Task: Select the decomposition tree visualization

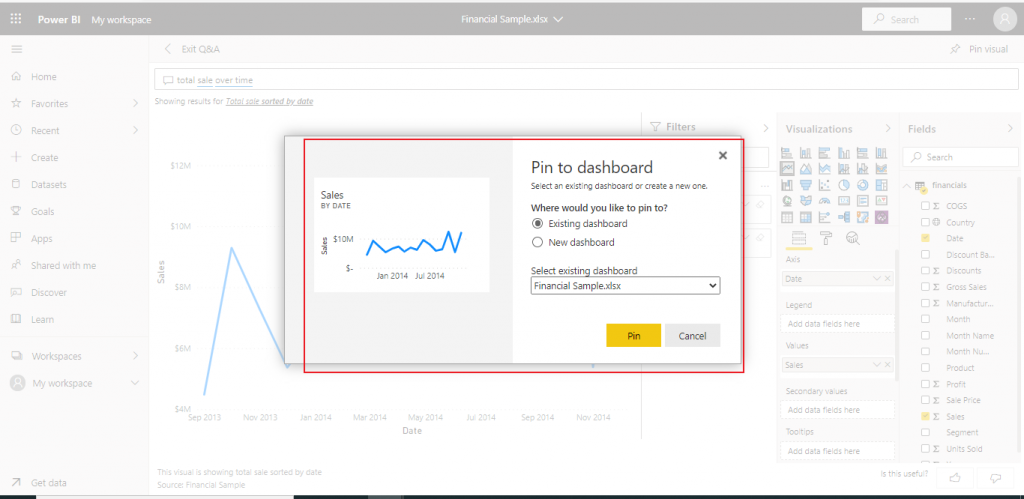Action: (x=844, y=217)
